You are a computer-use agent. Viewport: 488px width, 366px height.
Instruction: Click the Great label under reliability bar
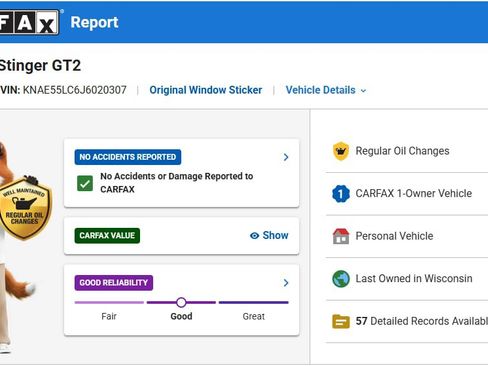[254, 316]
